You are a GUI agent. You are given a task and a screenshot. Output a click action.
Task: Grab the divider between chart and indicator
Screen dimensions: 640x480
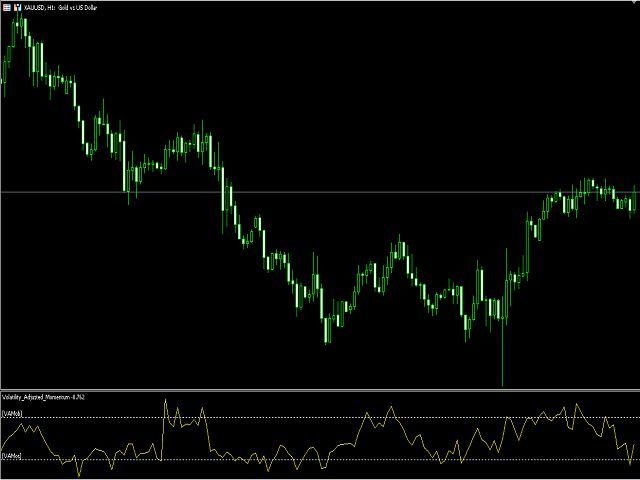click(320, 390)
